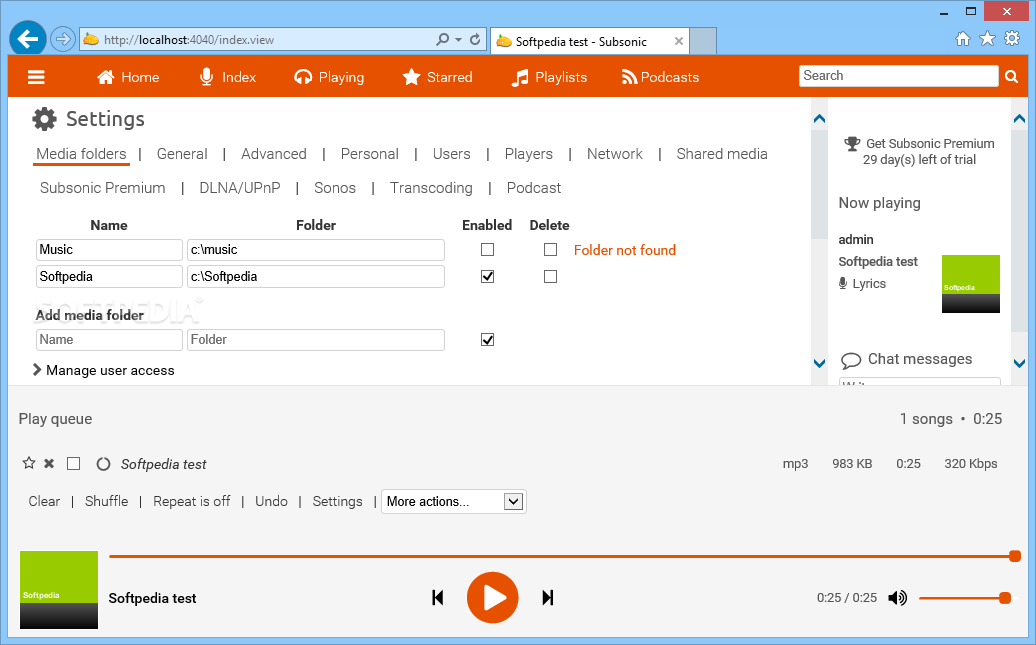1036x645 pixels.
Task: Click the new media folder path field
Action: click(x=316, y=340)
